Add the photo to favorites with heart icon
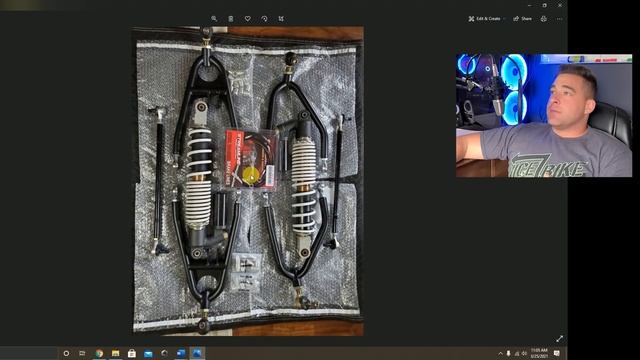The height and width of the screenshot is (360, 640). tap(248, 19)
